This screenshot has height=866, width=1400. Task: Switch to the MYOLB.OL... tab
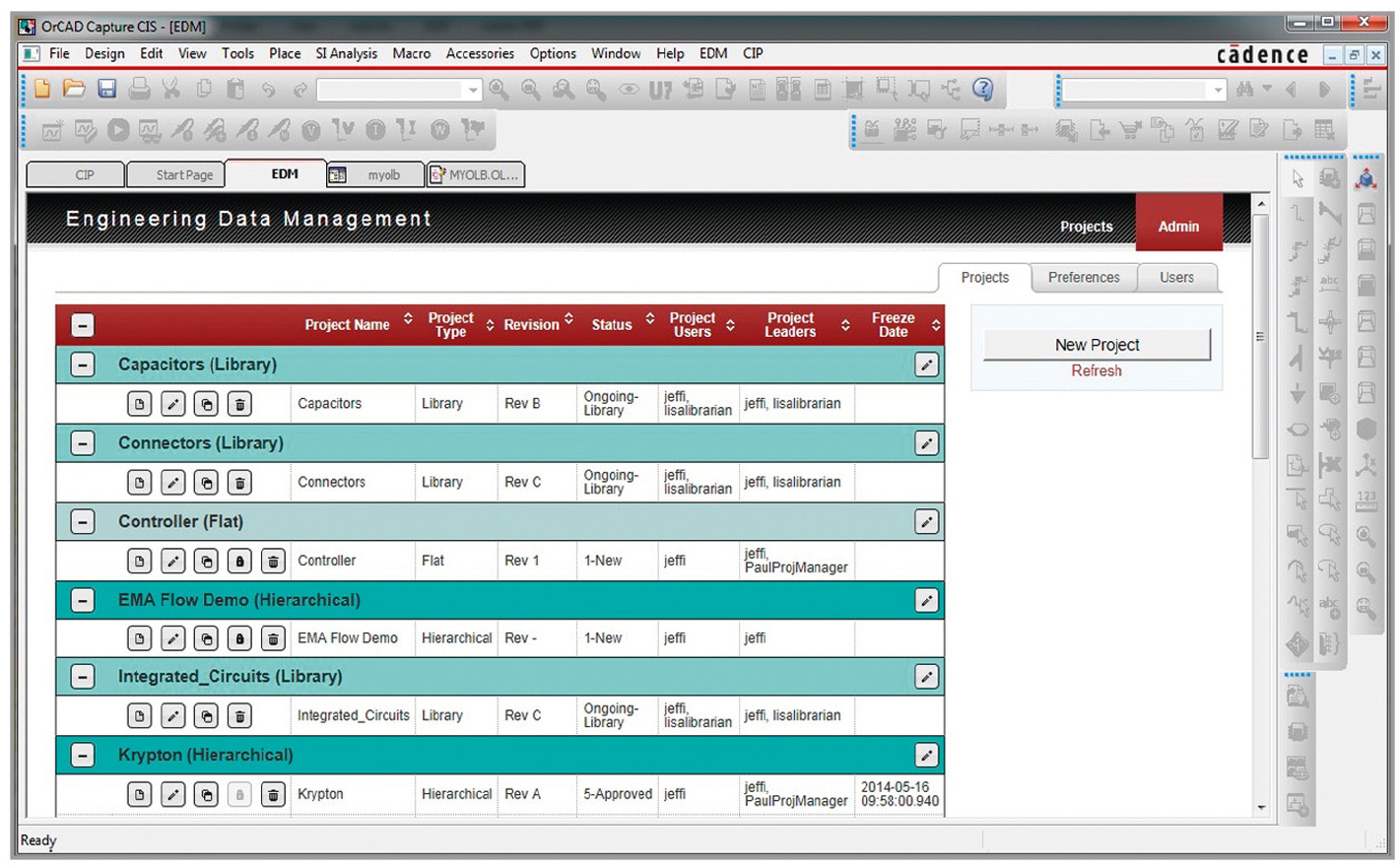(x=475, y=175)
